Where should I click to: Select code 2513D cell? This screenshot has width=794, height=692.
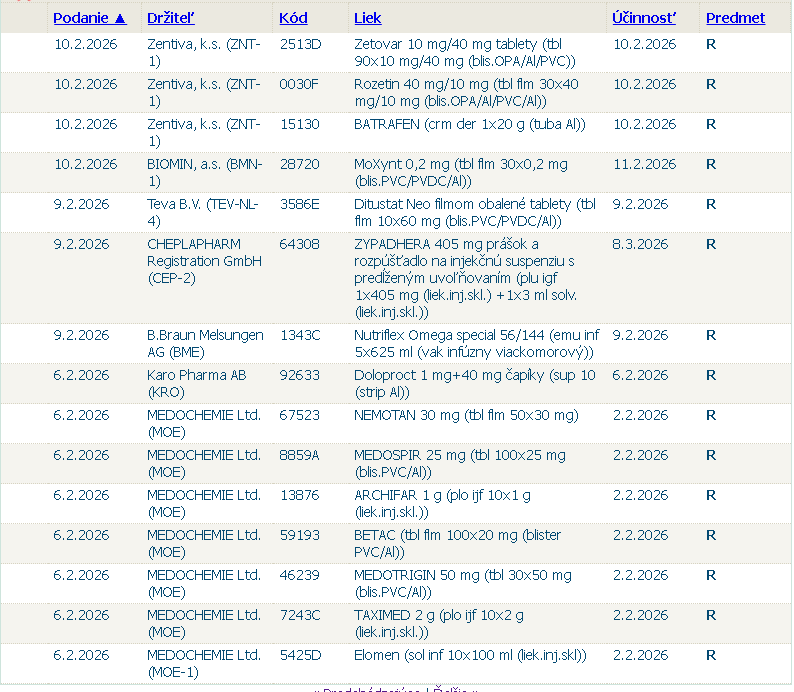(300, 45)
